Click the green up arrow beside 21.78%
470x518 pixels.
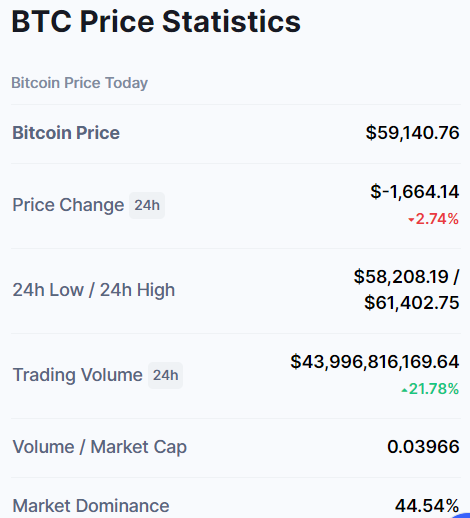[404, 390]
